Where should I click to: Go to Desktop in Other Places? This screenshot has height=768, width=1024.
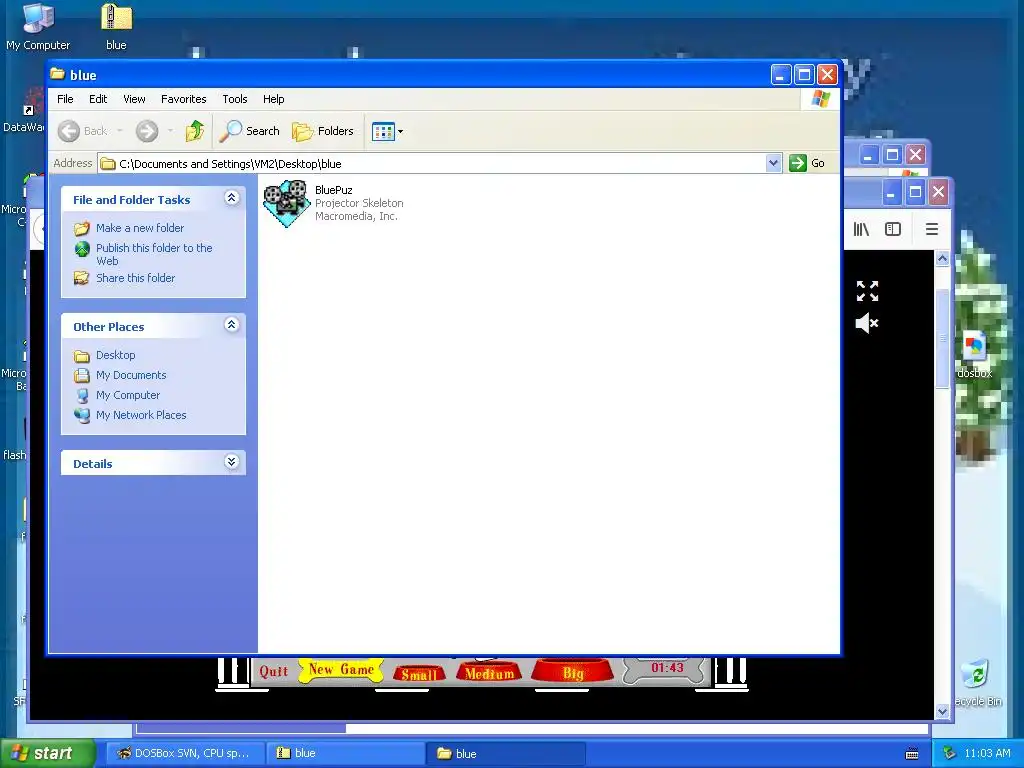[x=116, y=355]
